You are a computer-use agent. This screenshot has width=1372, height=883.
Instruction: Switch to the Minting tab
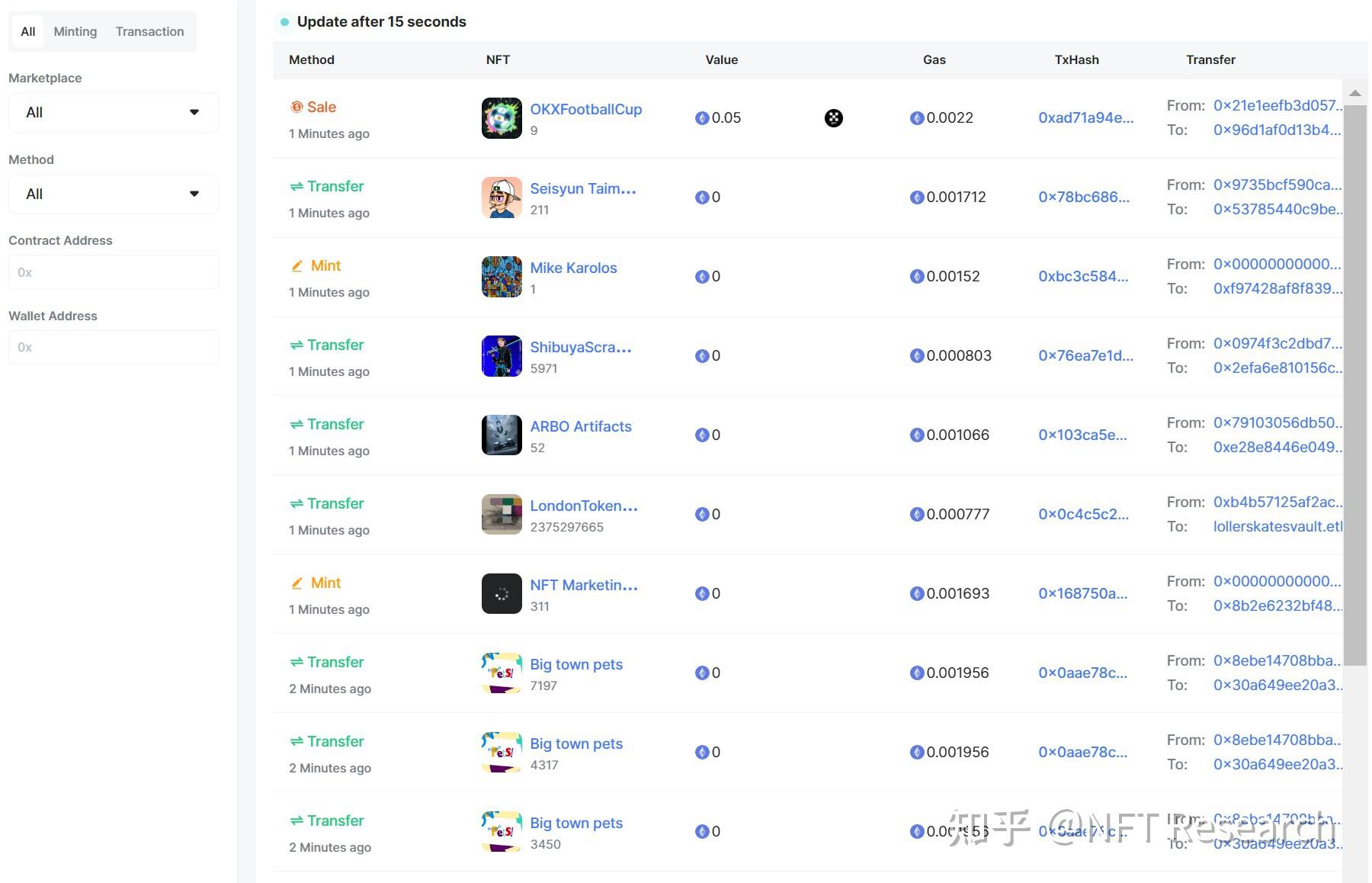[x=75, y=31]
